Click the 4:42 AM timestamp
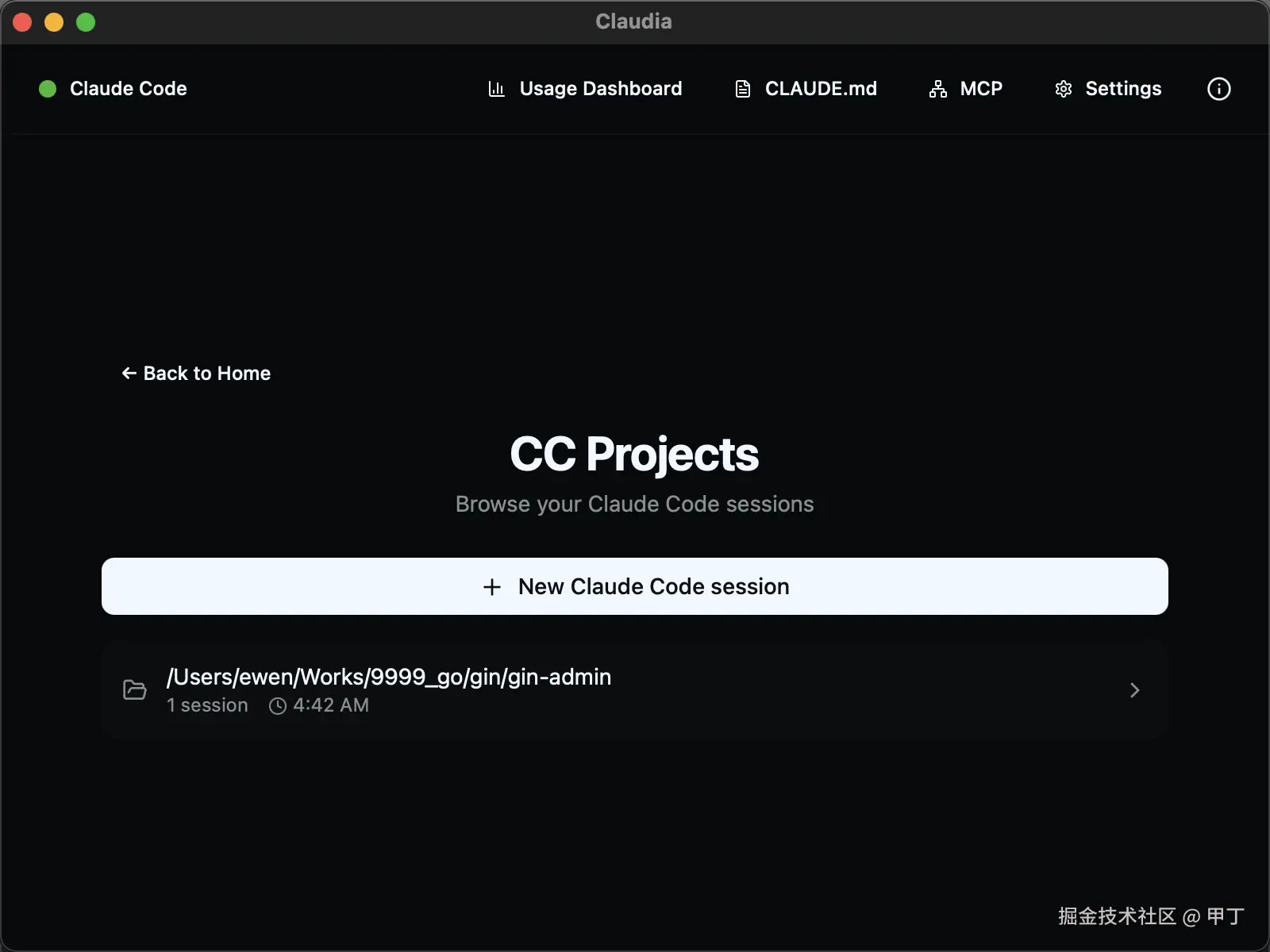This screenshot has height=952, width=1270. coord(331,705)
